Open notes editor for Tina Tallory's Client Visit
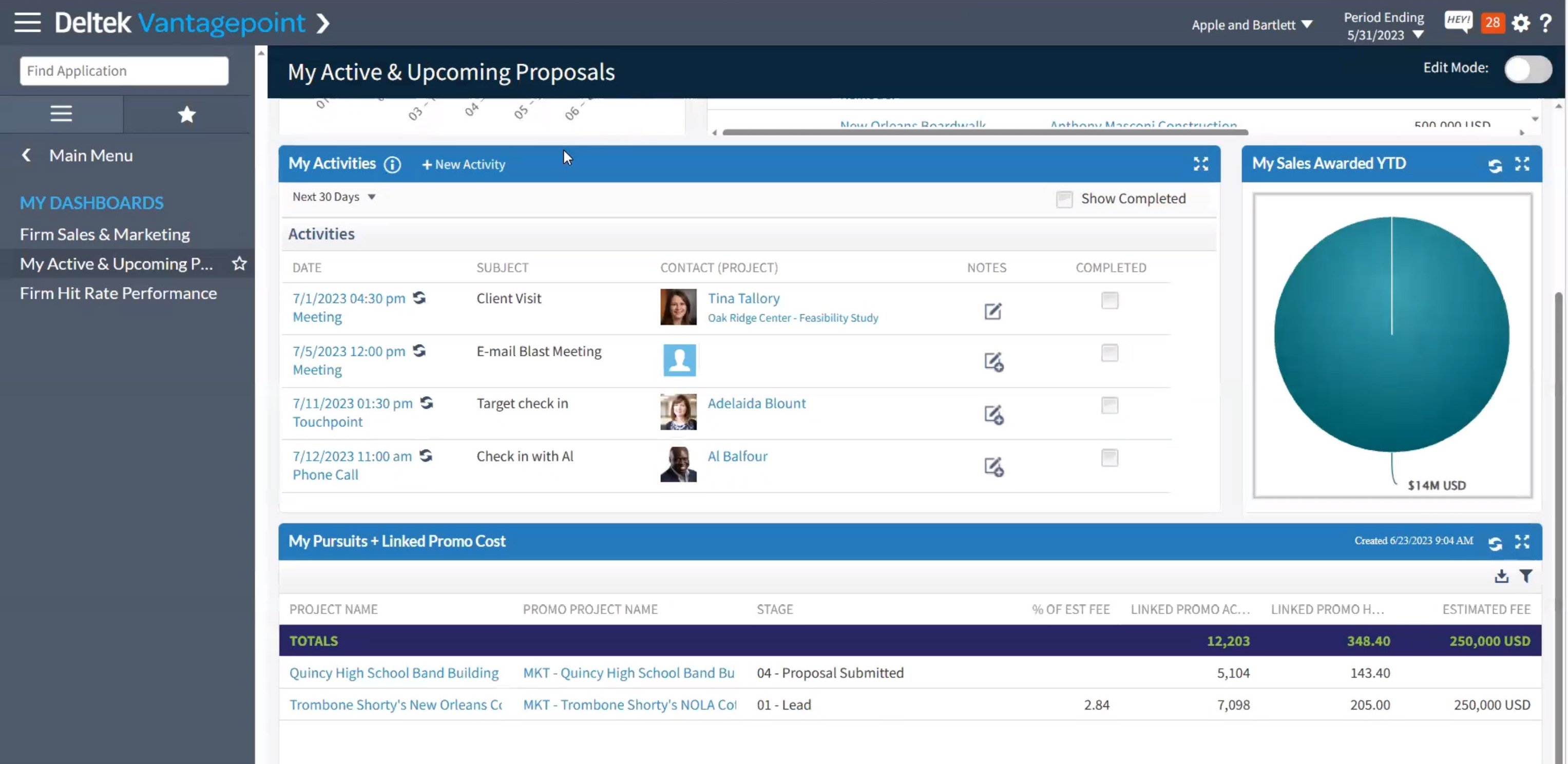 [x=992, y=311]
